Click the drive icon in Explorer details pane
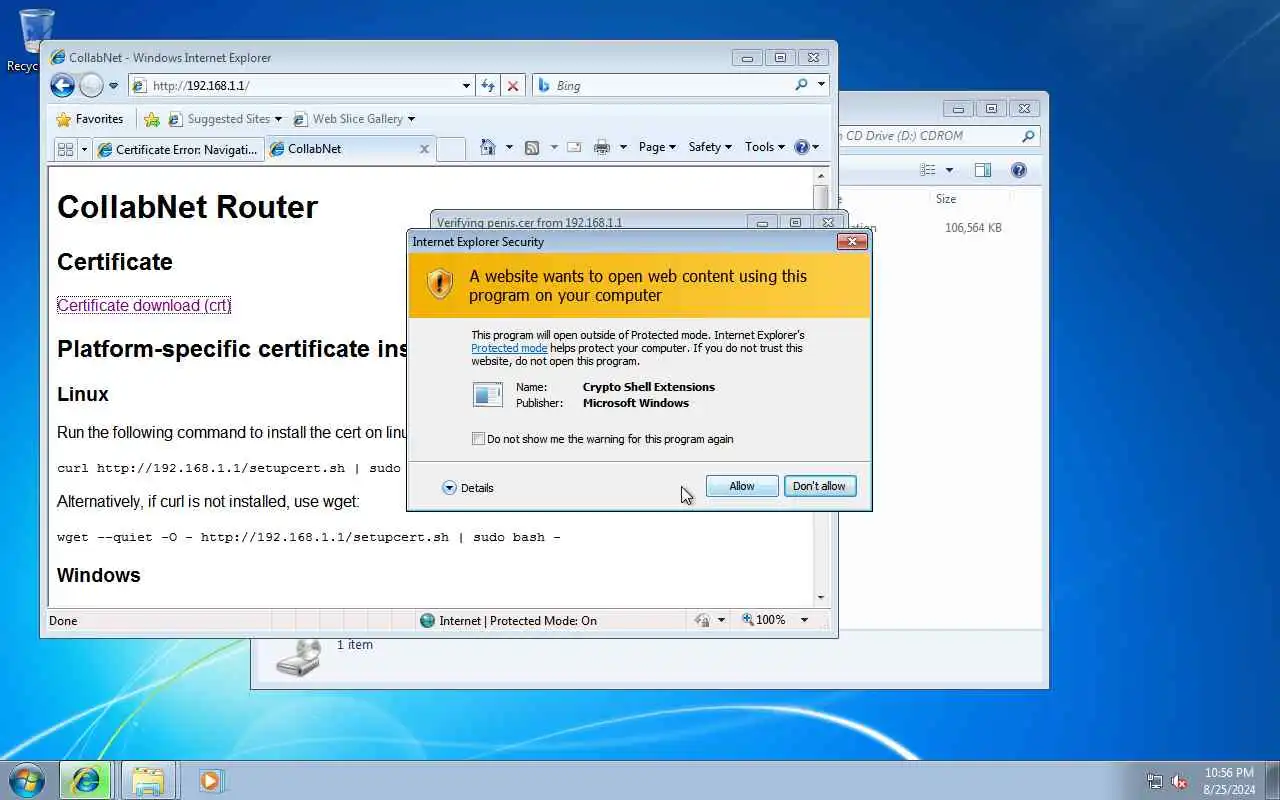 298,657
